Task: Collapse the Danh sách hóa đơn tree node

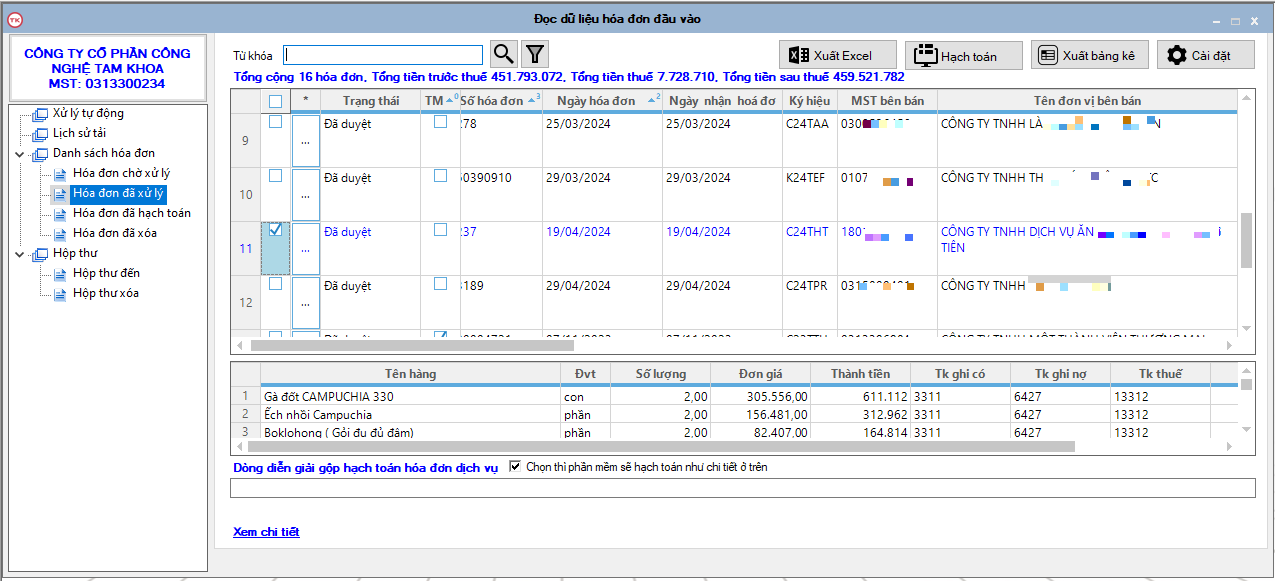Action: click(21, 154)
